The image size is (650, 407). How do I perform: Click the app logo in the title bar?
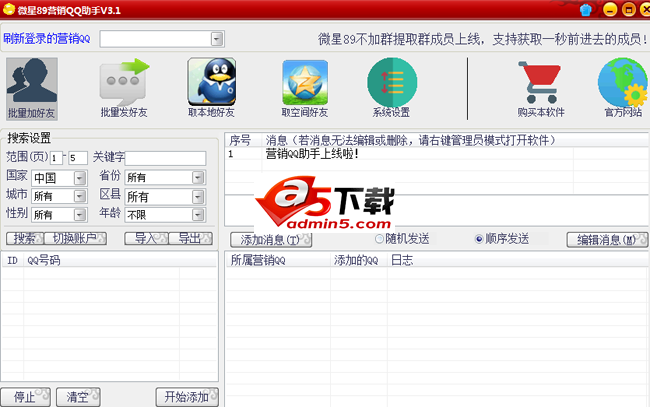click(x=9, y=10)
